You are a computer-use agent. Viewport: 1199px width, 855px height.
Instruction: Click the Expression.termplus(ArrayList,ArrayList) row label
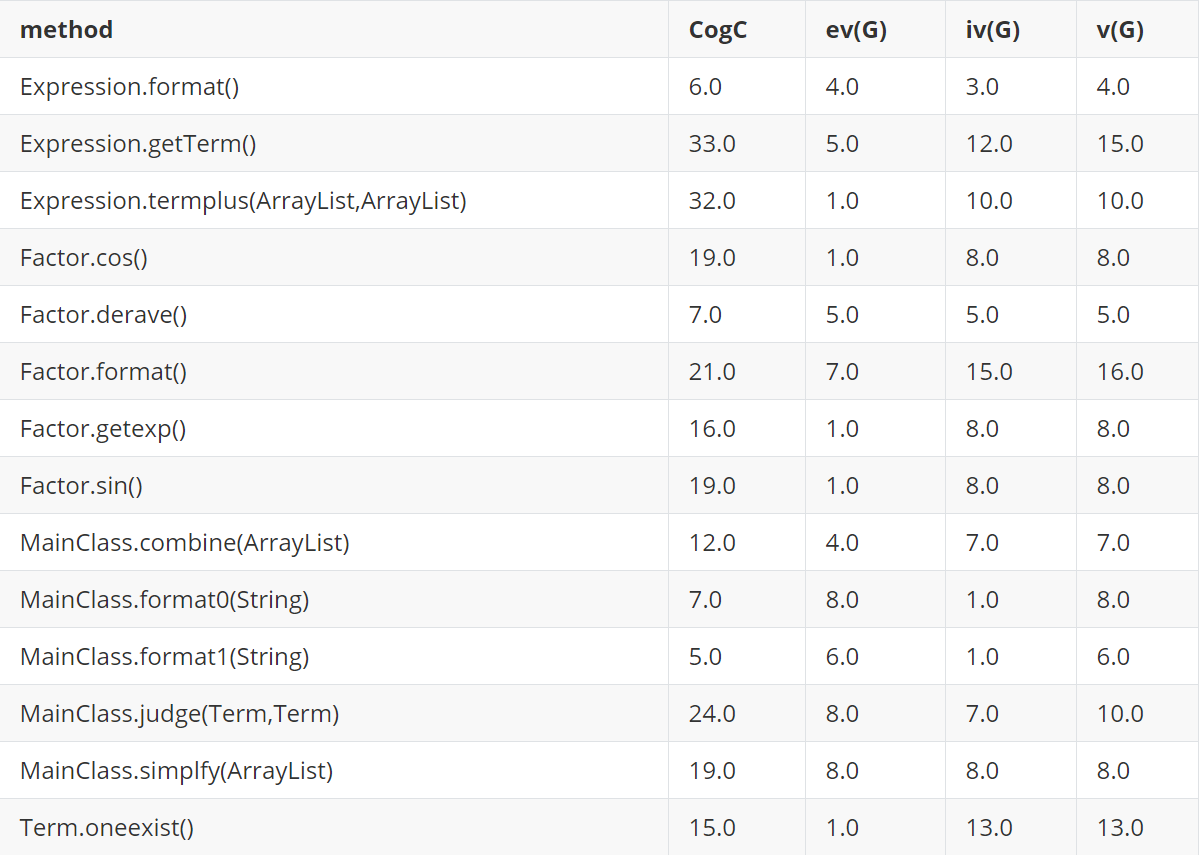[x=243, y=201]
